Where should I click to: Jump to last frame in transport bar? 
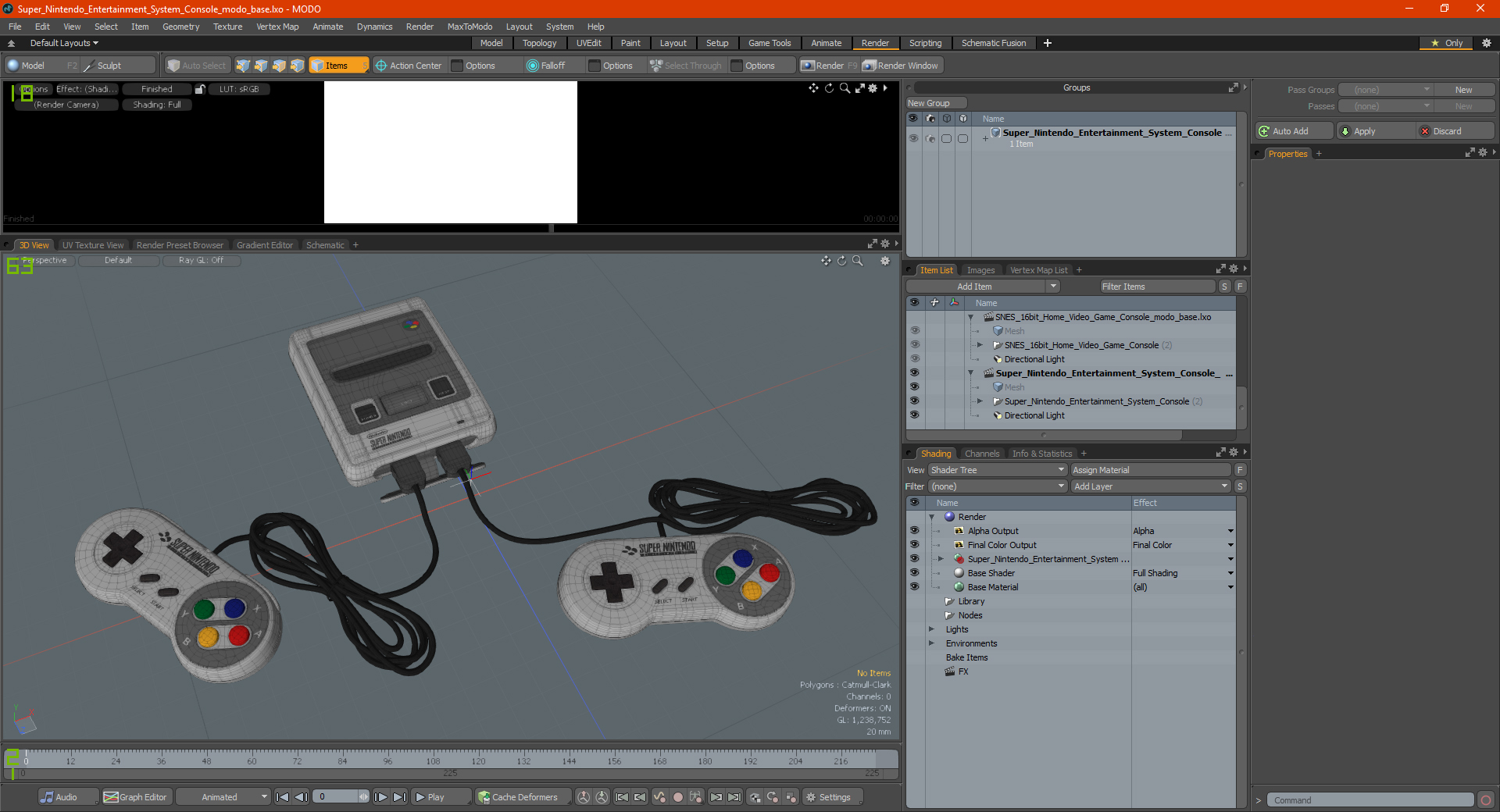click(399, 797)
